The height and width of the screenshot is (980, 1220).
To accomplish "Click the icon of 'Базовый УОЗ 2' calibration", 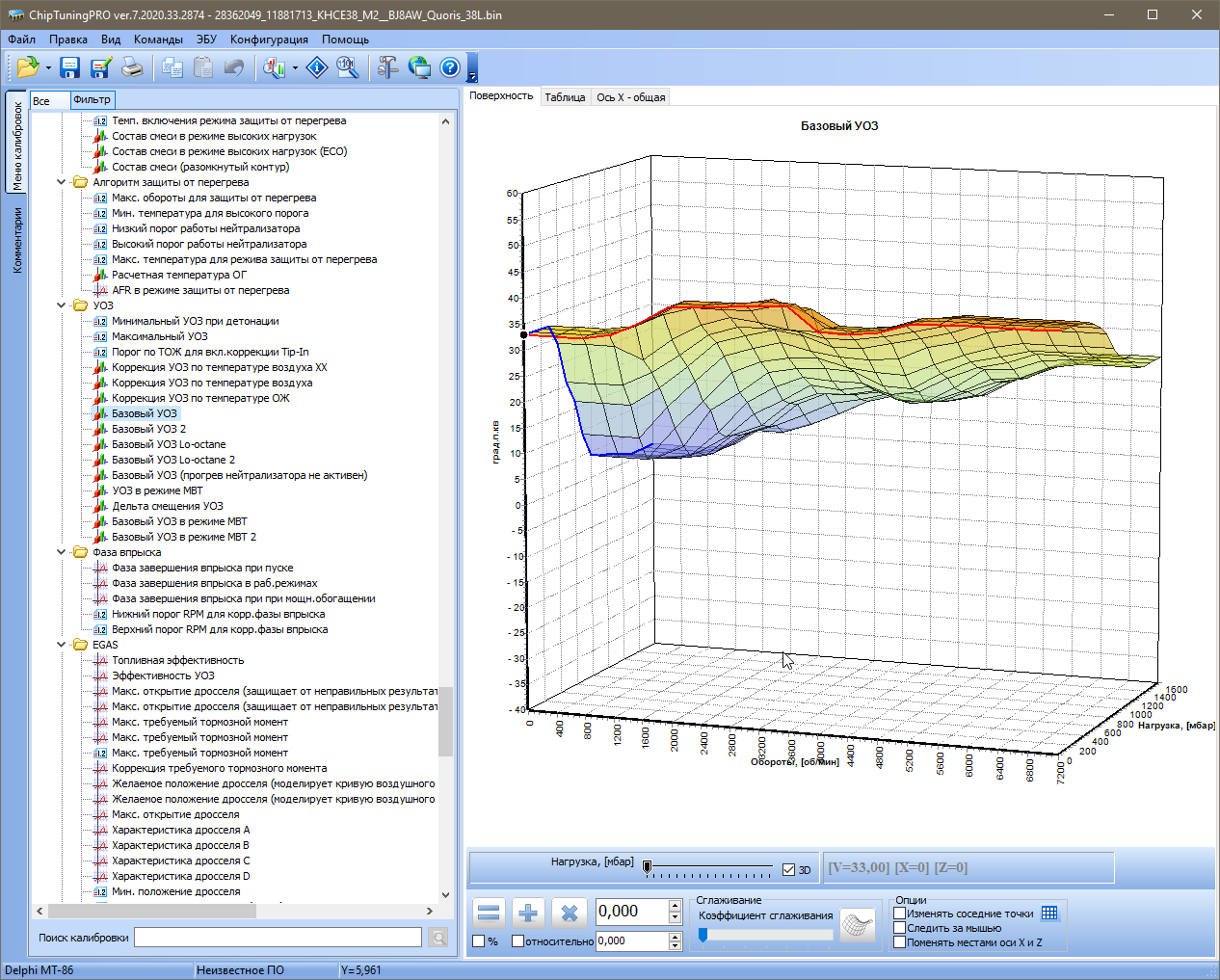I will [100, 429].
